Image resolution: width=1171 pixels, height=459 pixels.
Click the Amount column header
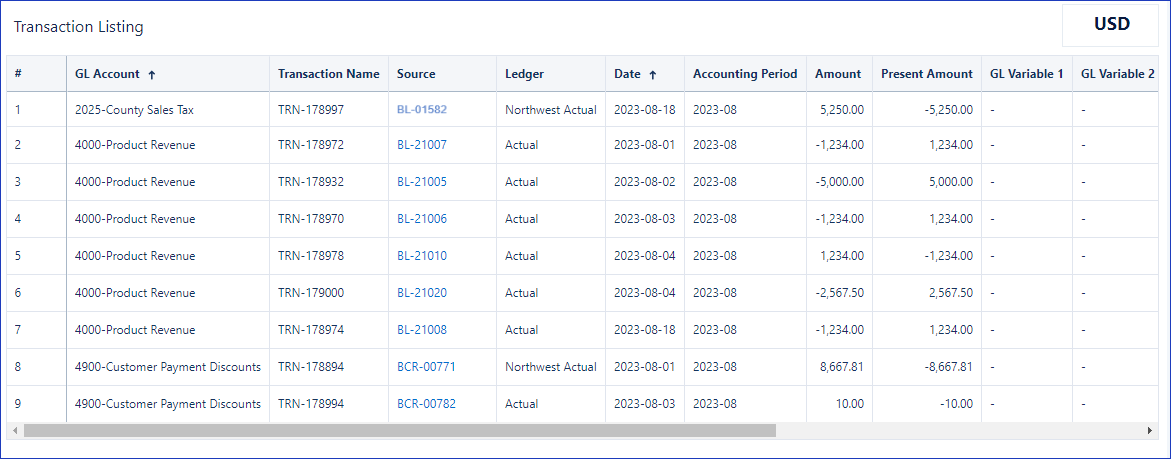tap(838, 74)
